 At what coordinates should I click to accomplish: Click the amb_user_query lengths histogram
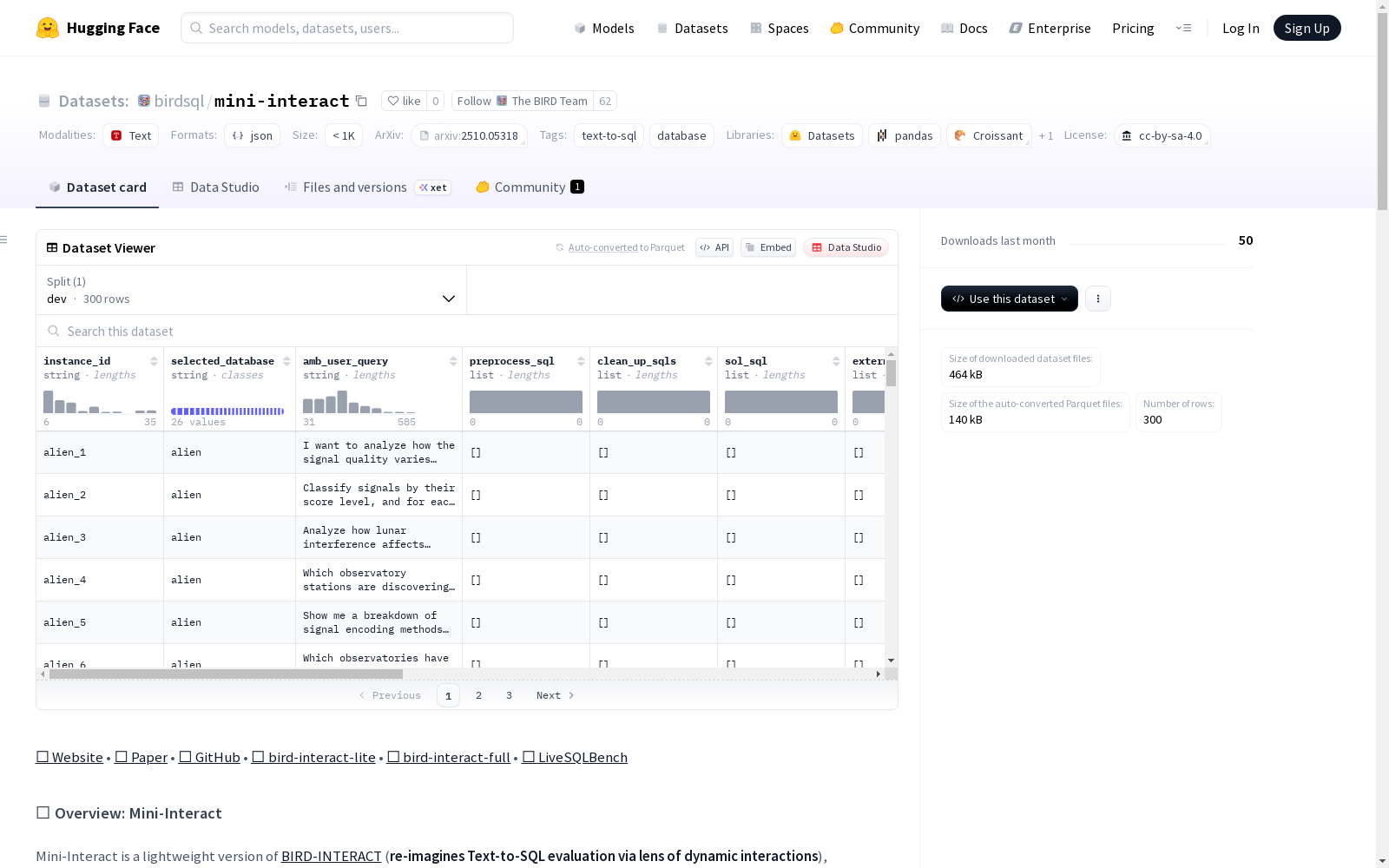tap(359, 402)
